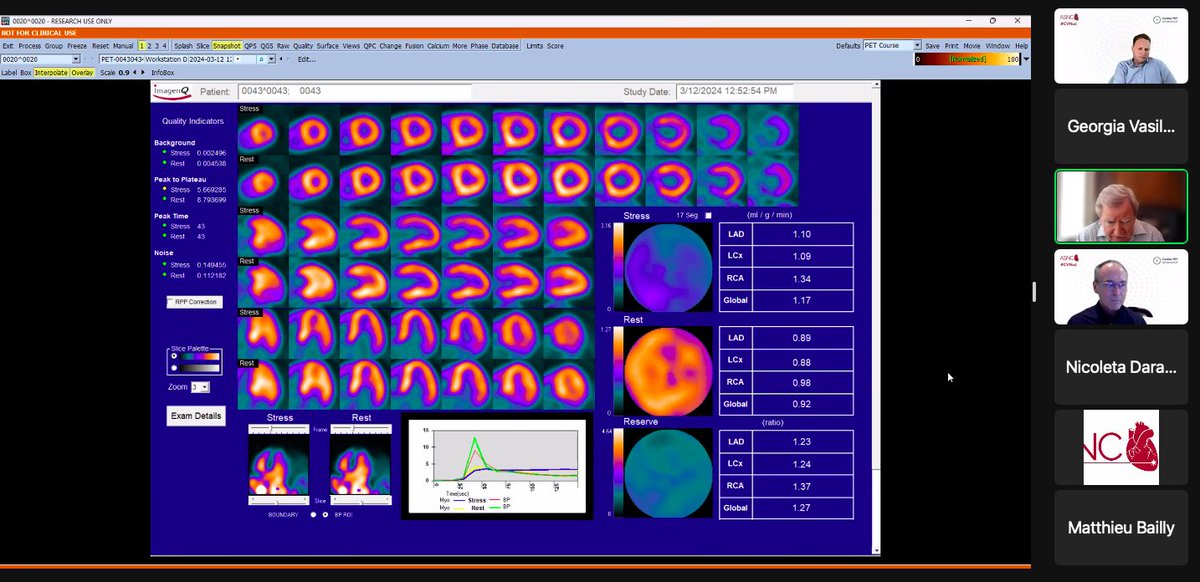The width and height of the screenshot is (1200, 582).
Task: Toggle the Interpolate option
Action: [x=51, y=72]
